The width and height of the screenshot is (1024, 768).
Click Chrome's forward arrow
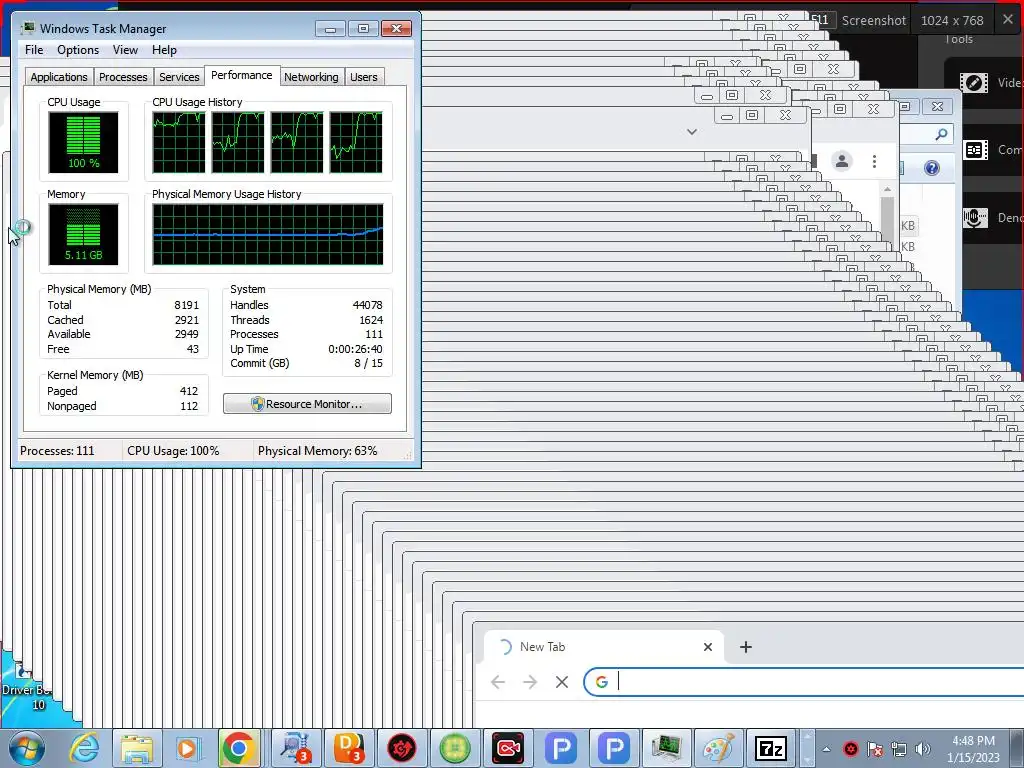530,682
